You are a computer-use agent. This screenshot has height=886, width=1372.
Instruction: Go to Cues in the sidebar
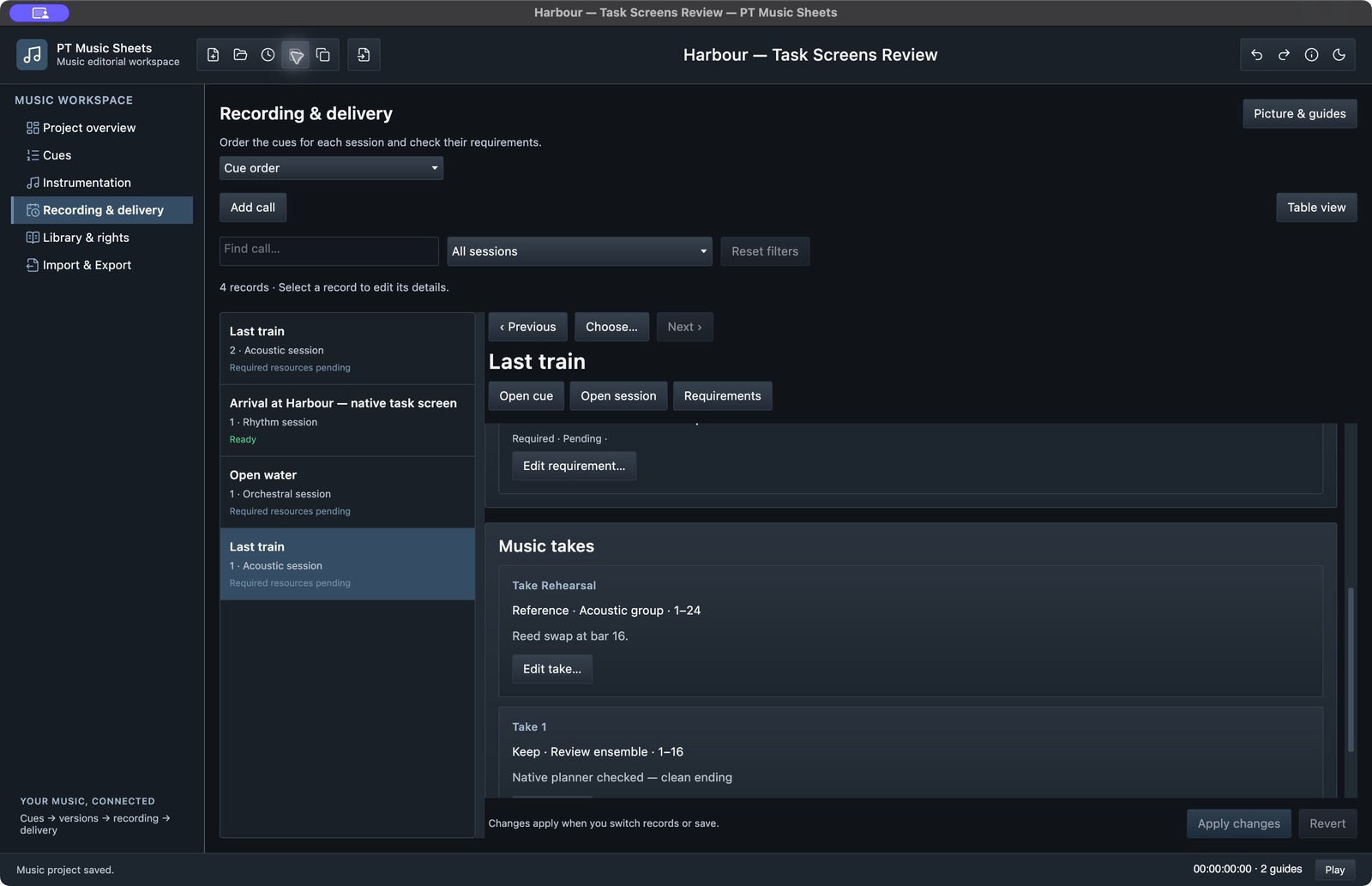pyautogui.click(x=102, y=155)
